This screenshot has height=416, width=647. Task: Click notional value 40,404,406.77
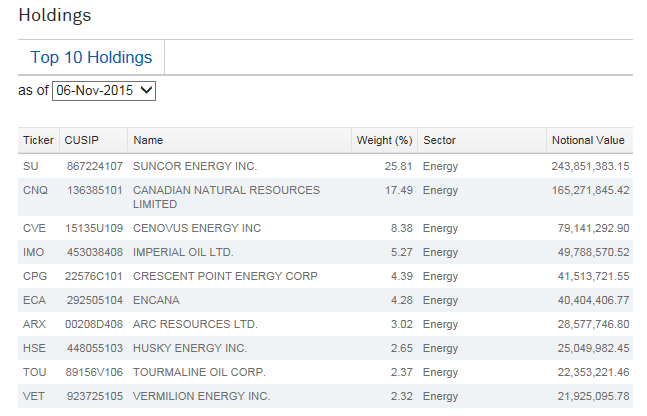[x=593, y=300]
